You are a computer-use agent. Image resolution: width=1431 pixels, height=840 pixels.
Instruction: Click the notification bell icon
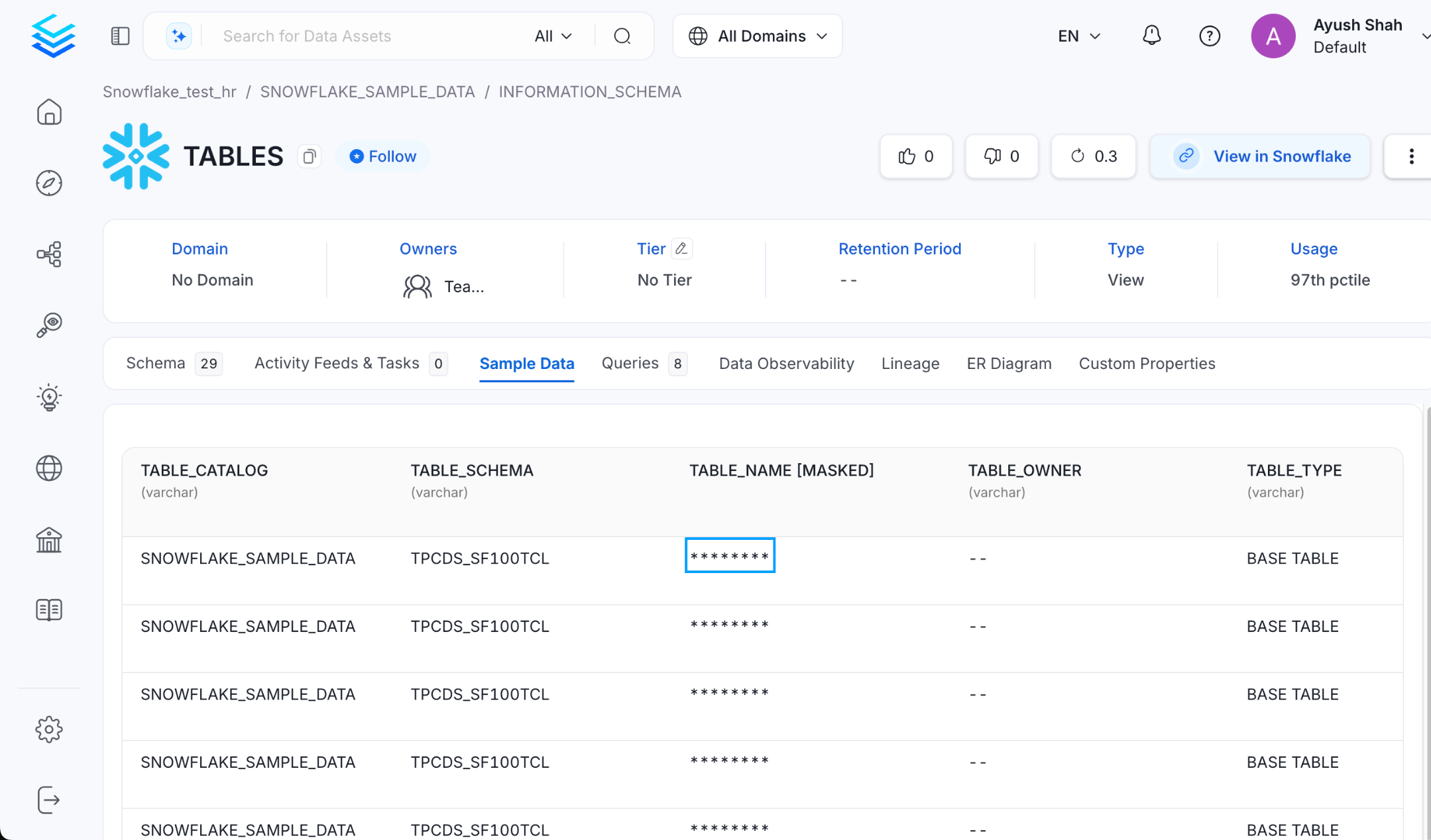pyautogui.click(x=1151, y=36)
